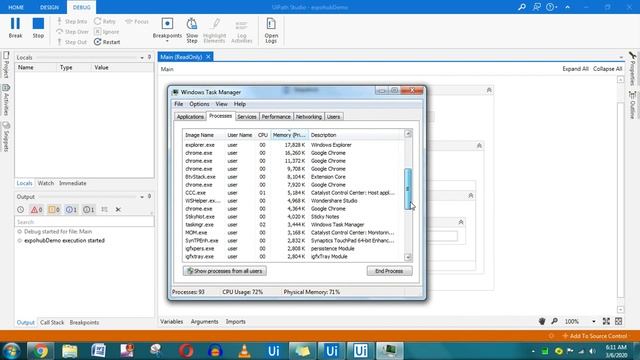Open Help menu in Task Manager
This screenshot has width=640, height=360.
(240, 104)
